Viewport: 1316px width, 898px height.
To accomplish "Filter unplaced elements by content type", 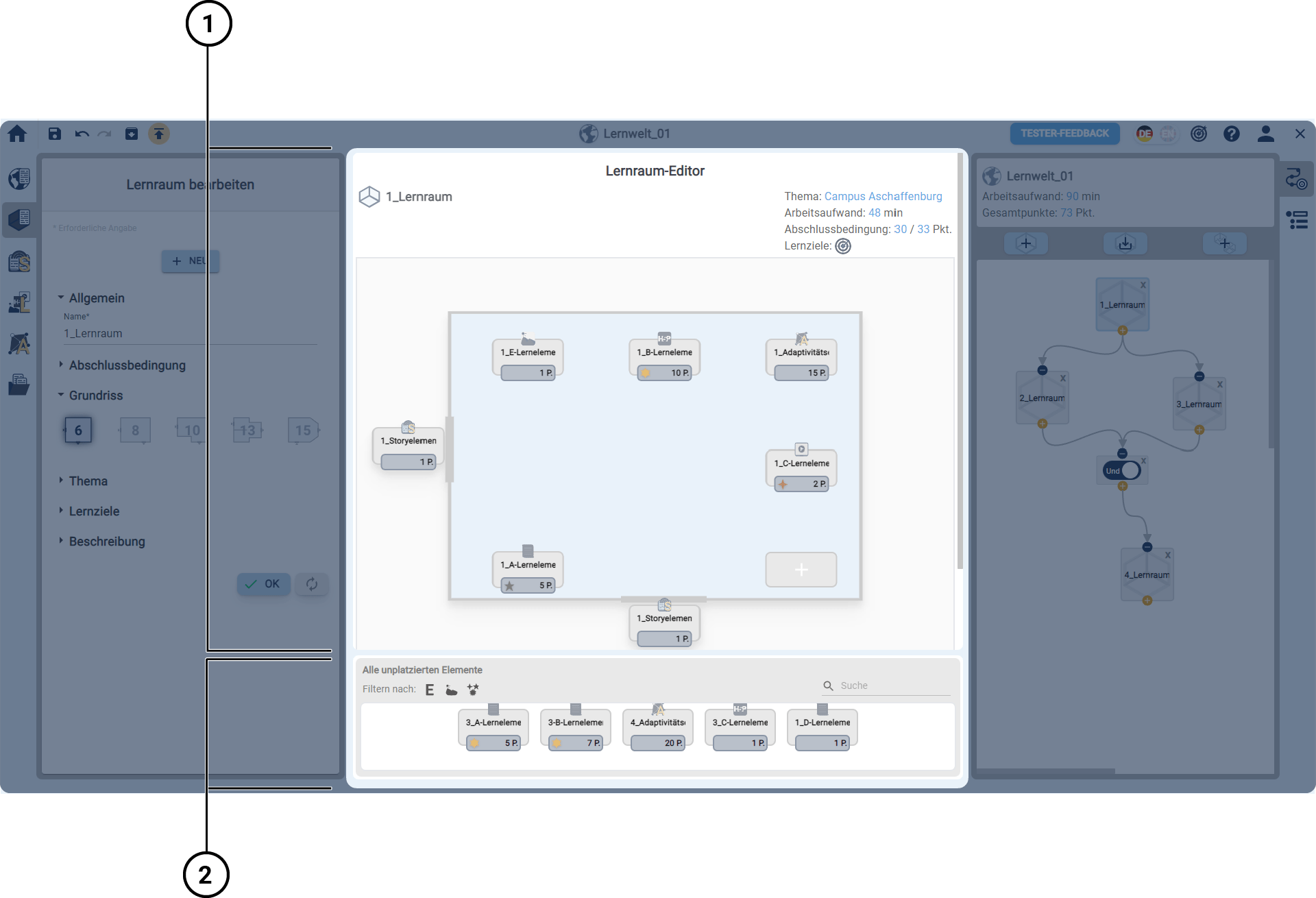I will click(x=451, y=690).
